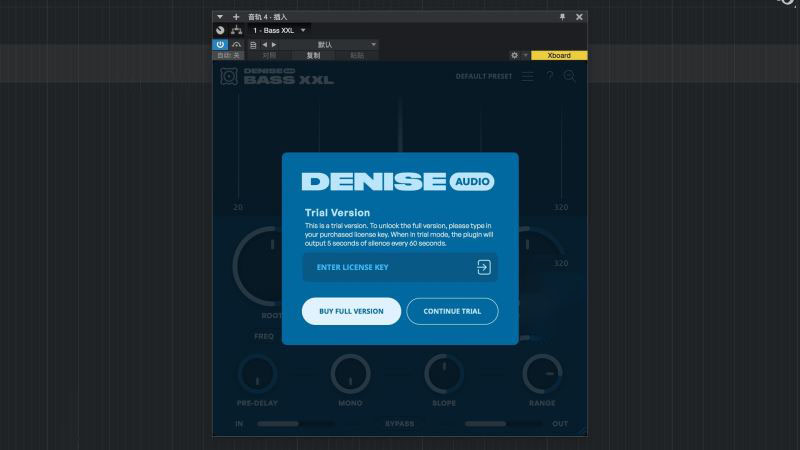
Task: Adjust the Pre-Delay knob
Action: pos(257,373)
